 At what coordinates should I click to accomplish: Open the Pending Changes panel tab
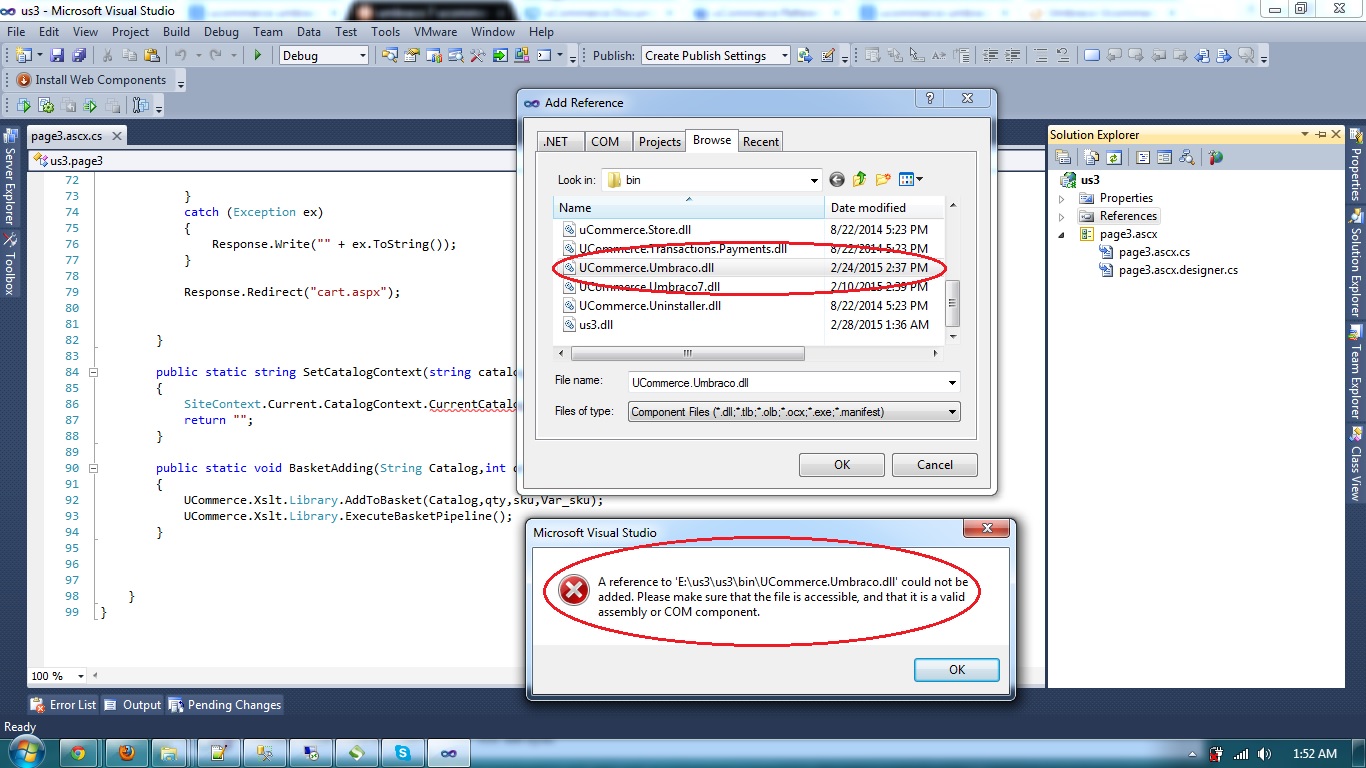225,705
